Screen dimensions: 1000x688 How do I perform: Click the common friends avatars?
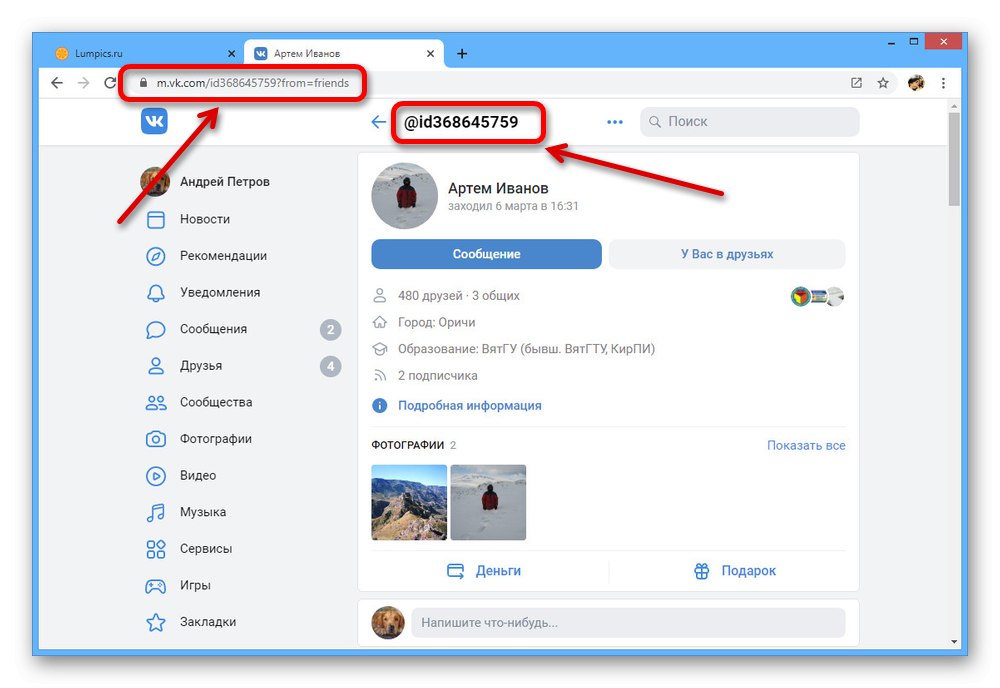[x=818, y=296]
